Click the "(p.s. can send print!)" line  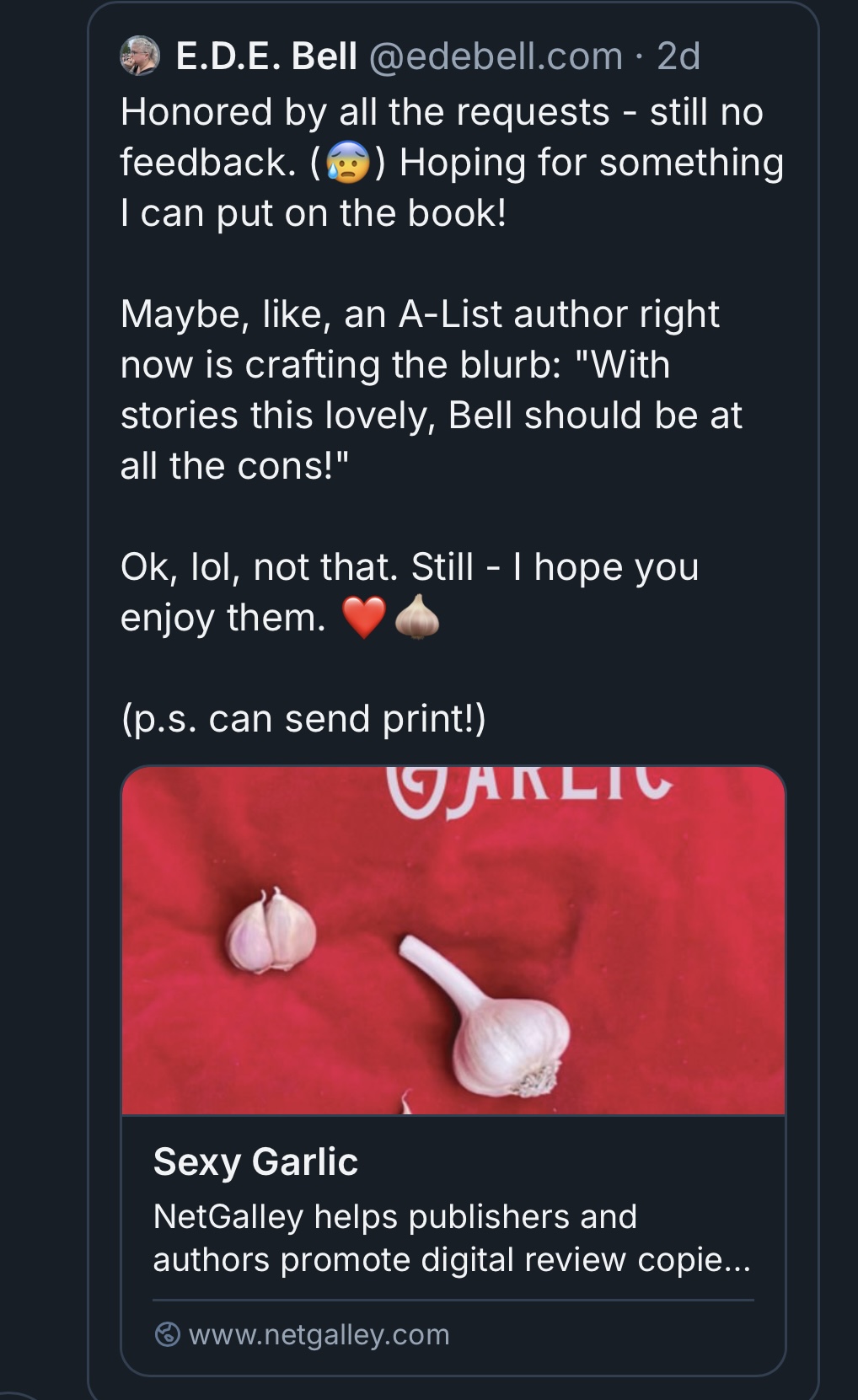[x=303, y=719]
